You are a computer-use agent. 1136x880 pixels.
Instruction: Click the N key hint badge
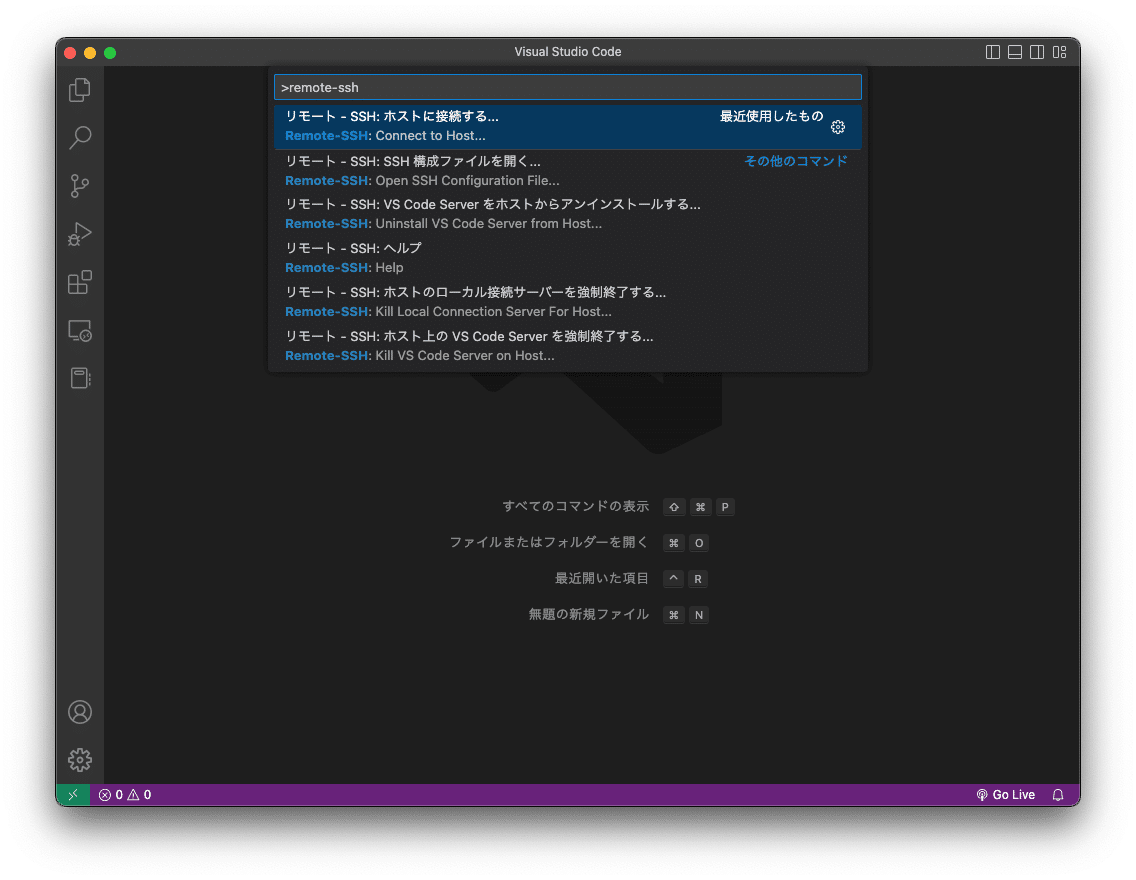click(x=698, y=615)
